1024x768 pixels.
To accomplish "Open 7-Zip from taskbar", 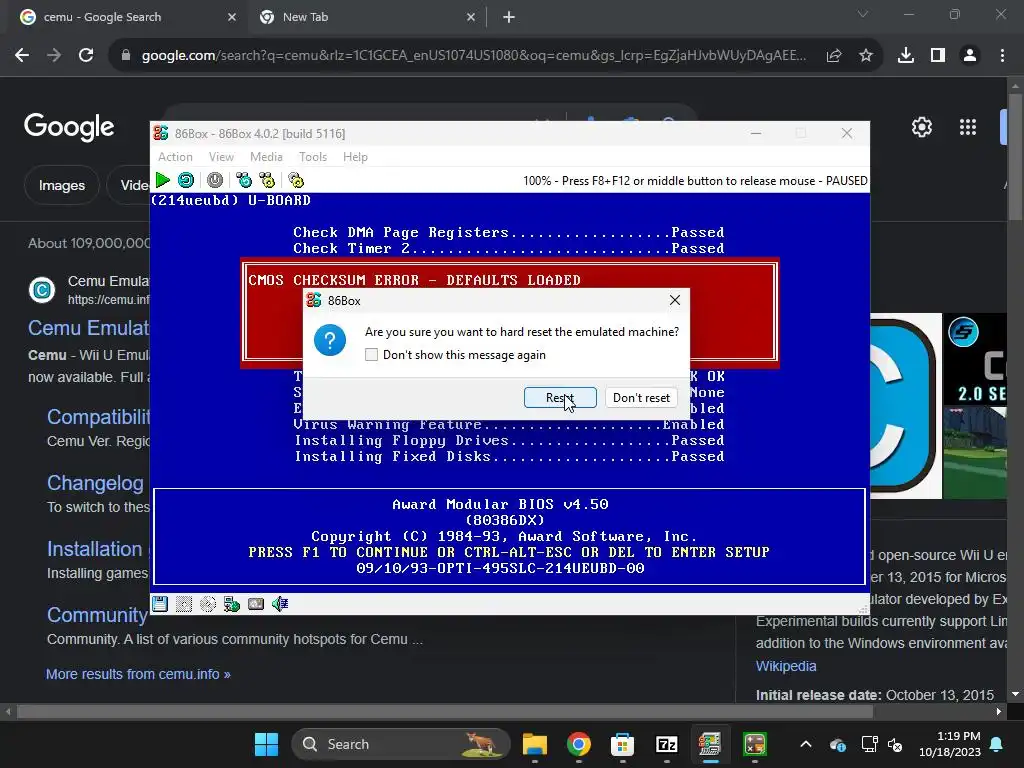I will coord(666,744).
